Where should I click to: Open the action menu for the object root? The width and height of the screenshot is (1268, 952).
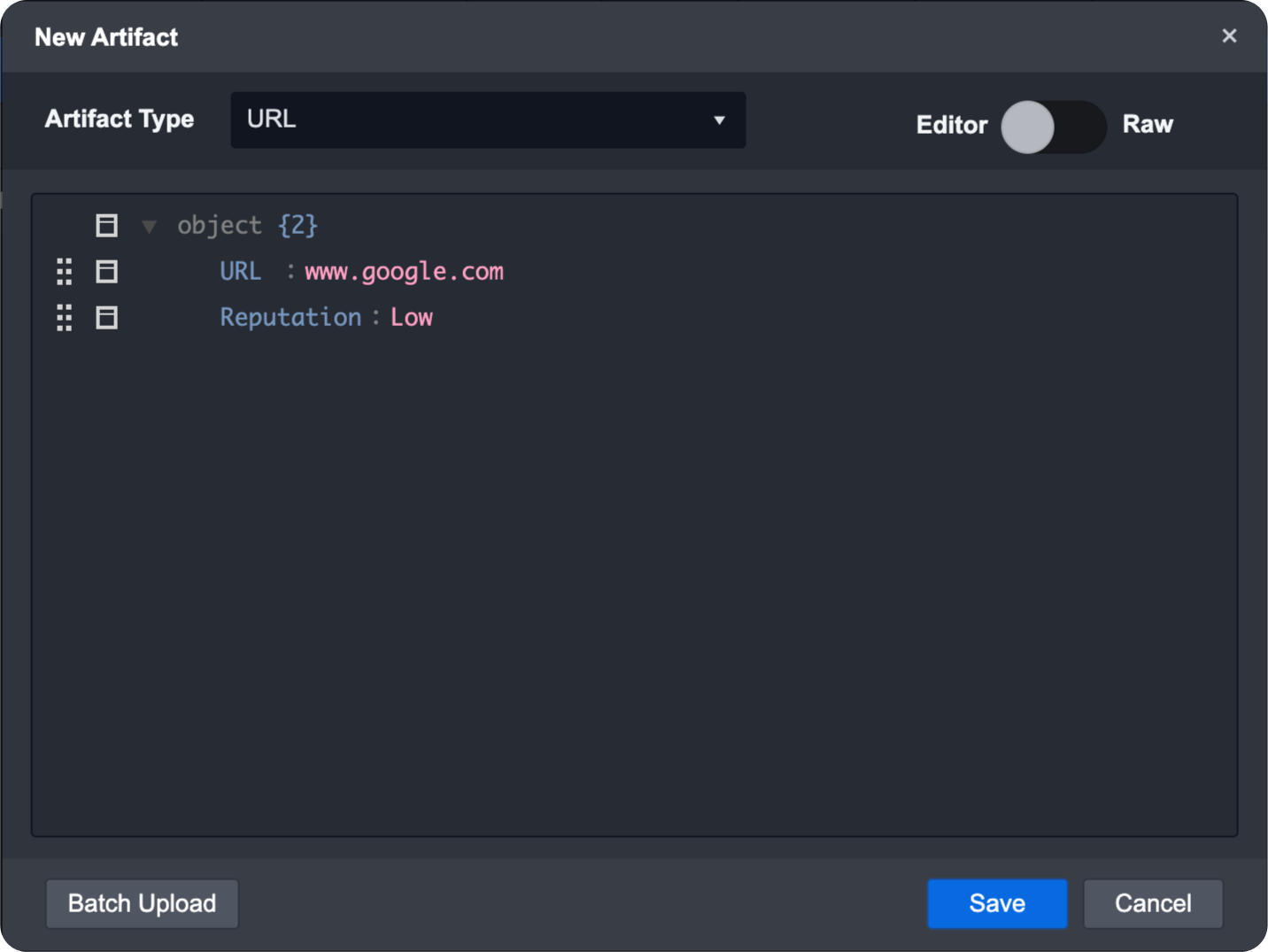[106, 226]
